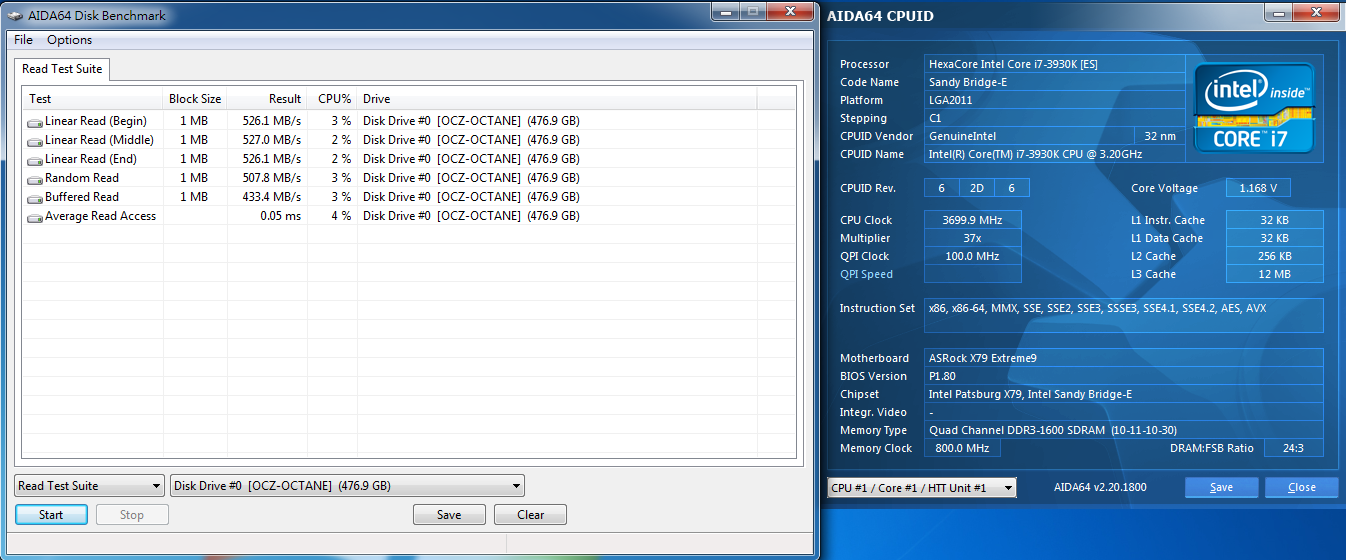The height and width of the screenshot is (560, 1346).
Task: Click the AIDA64 v2.20.1800 version label
Action: click(x=1099, y=487)
